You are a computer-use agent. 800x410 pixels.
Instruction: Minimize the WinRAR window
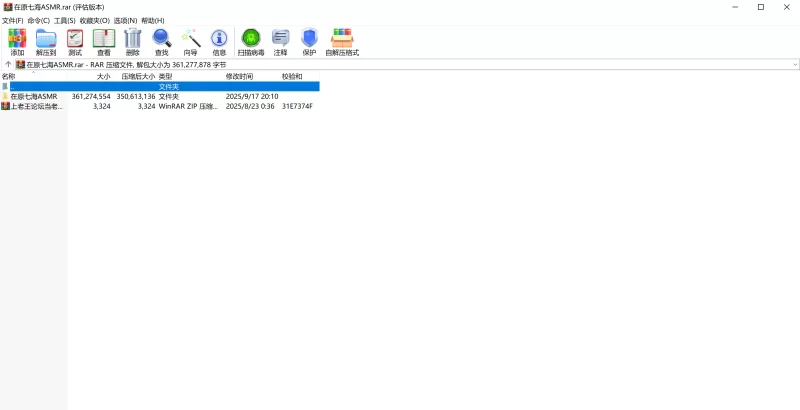(x=735, y=7)
